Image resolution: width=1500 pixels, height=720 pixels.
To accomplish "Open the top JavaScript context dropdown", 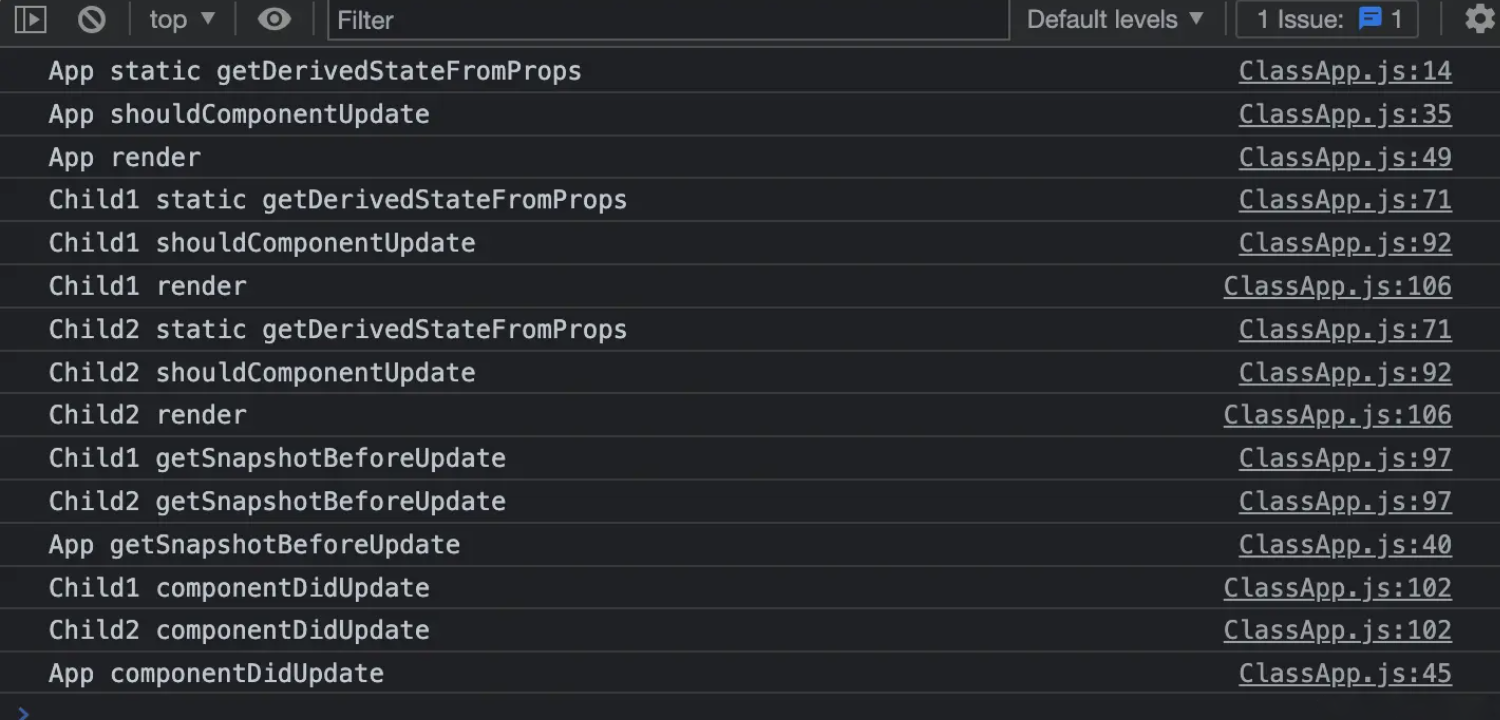I will coord(181,19).
